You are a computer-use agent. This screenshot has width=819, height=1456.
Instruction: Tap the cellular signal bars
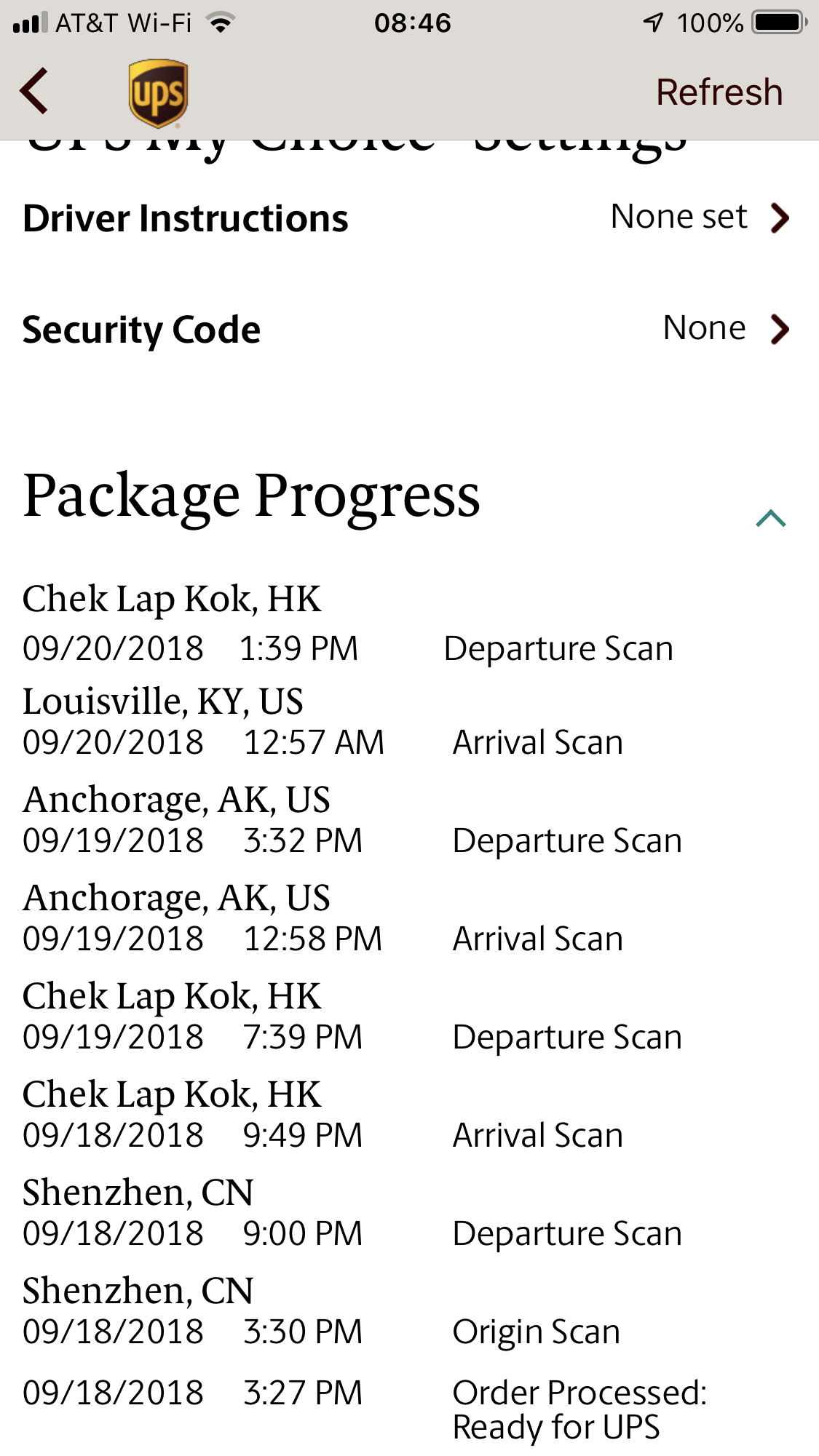[x=30, y=23]
